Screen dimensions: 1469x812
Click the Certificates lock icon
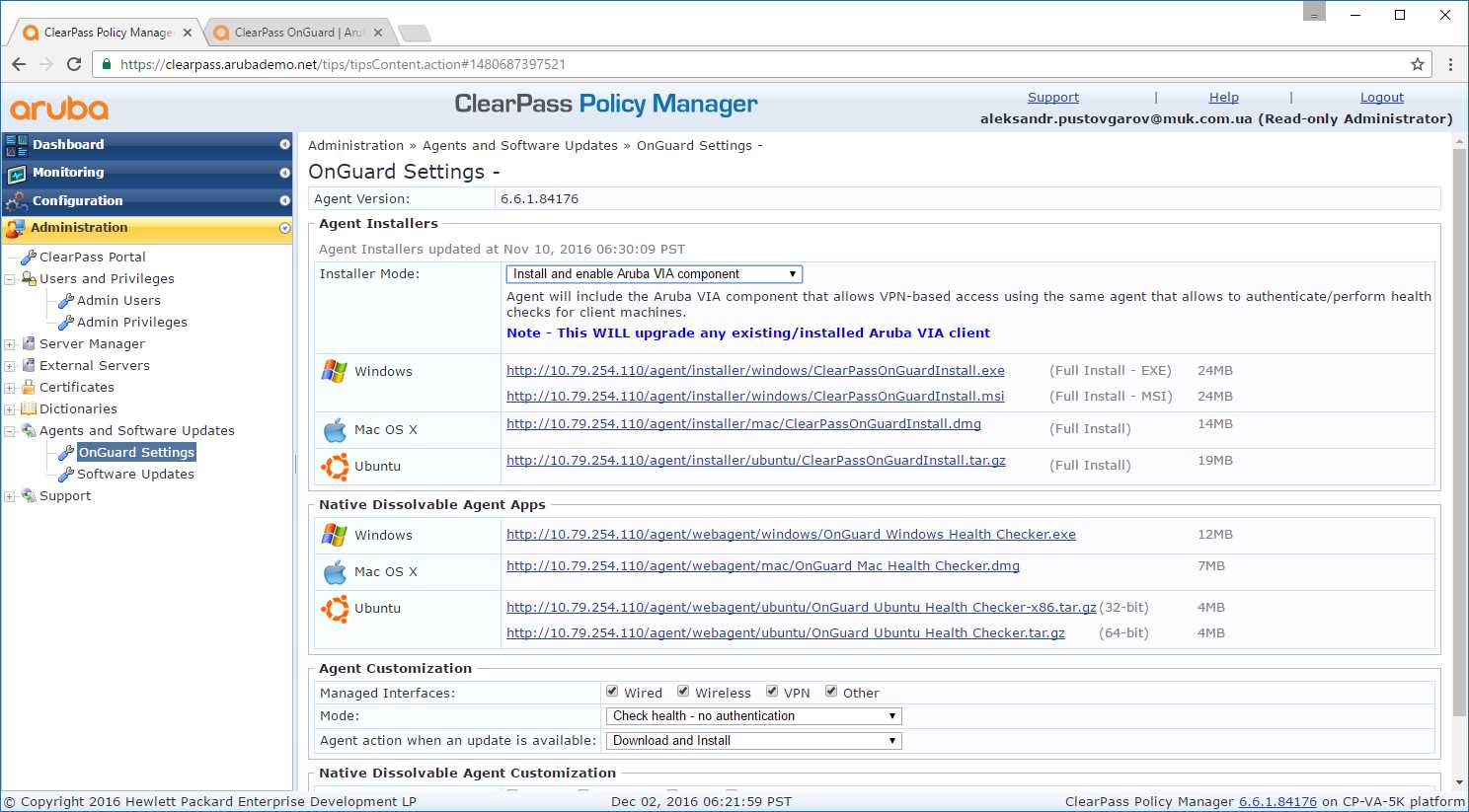pos(29,387)
